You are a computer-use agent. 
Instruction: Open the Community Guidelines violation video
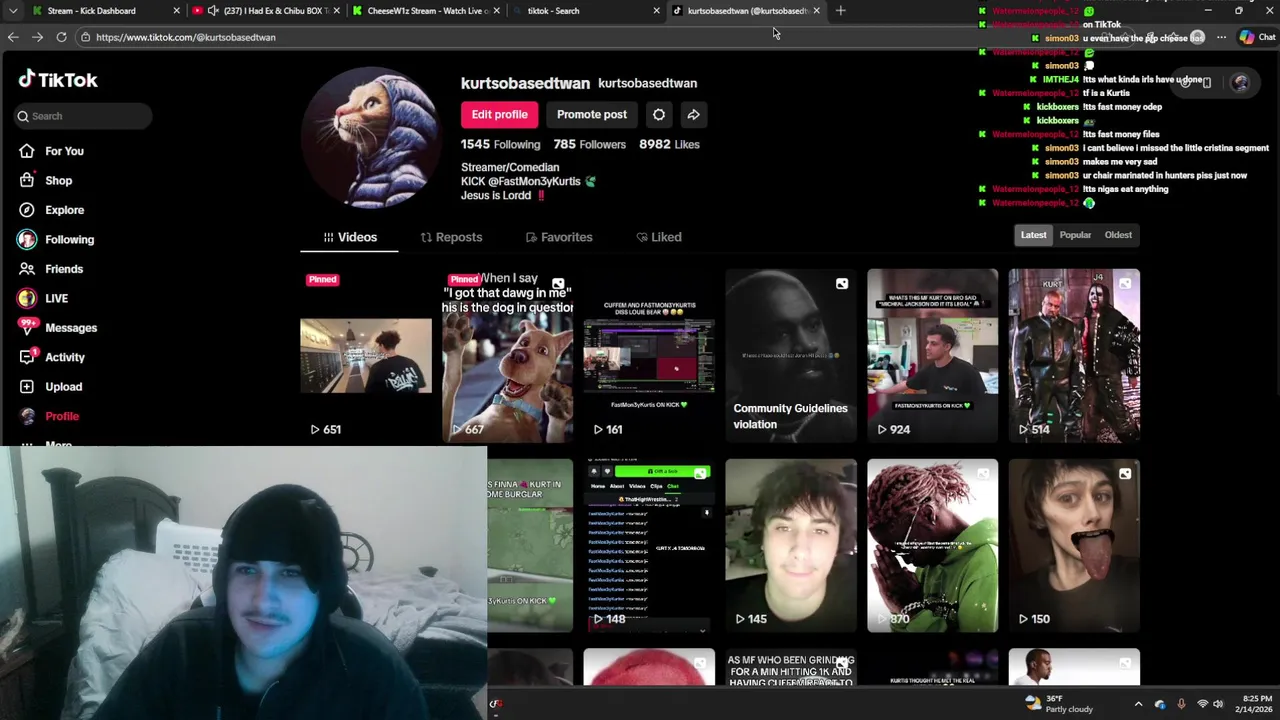[x=791, y=355]
